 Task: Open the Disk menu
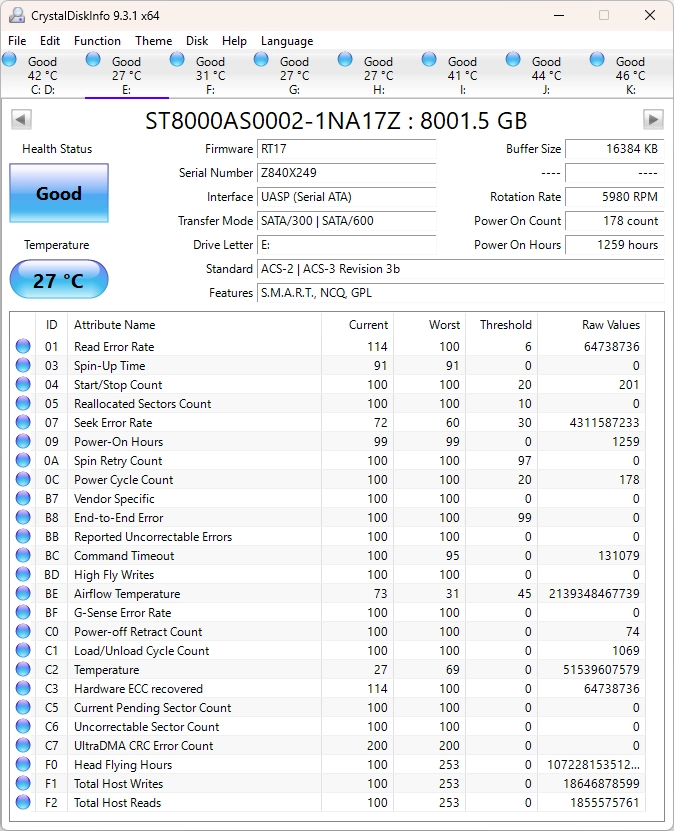pyautogui.click(x=197, y=41)
